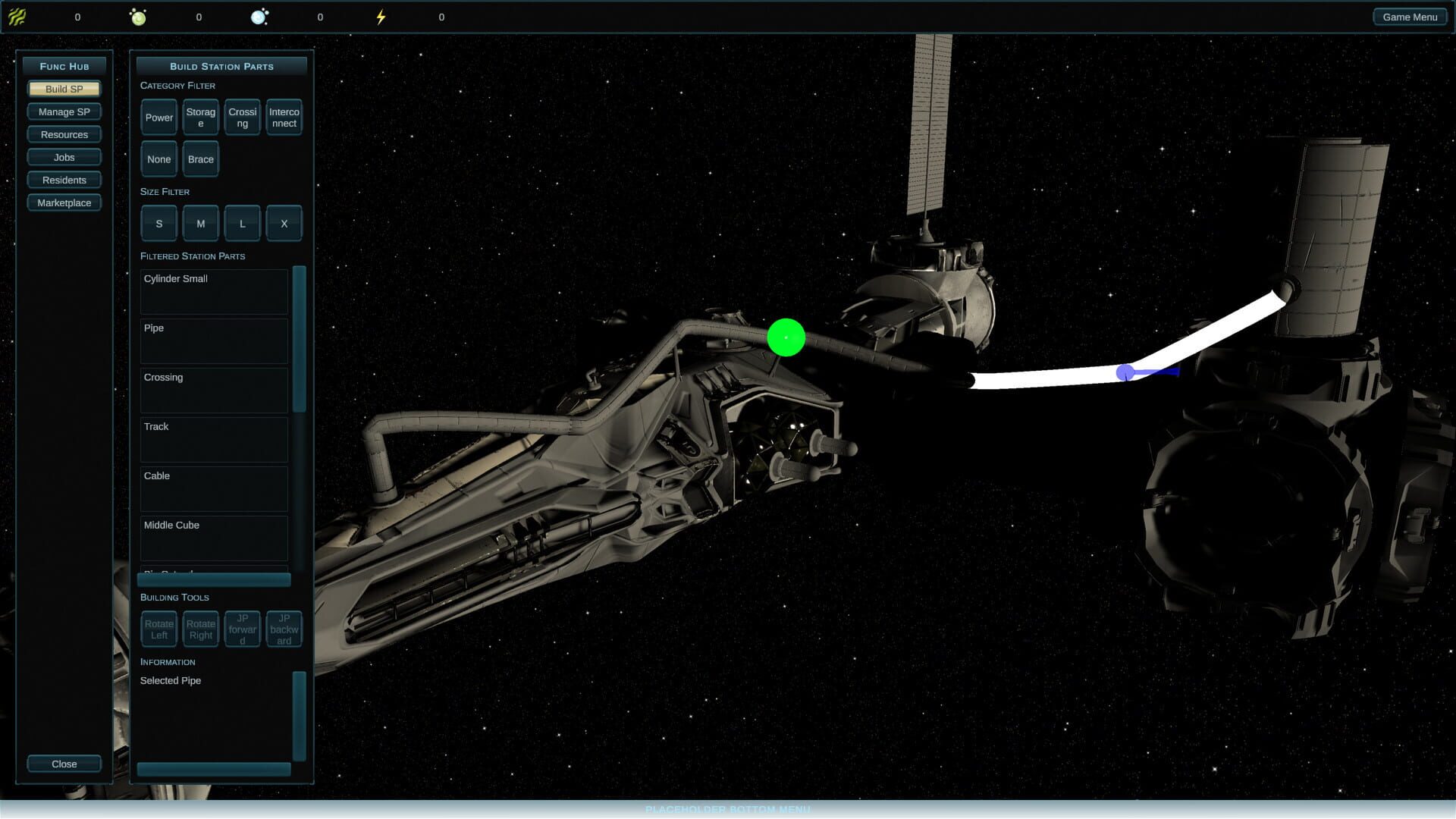Click the blue bubble resource icon

259,17
